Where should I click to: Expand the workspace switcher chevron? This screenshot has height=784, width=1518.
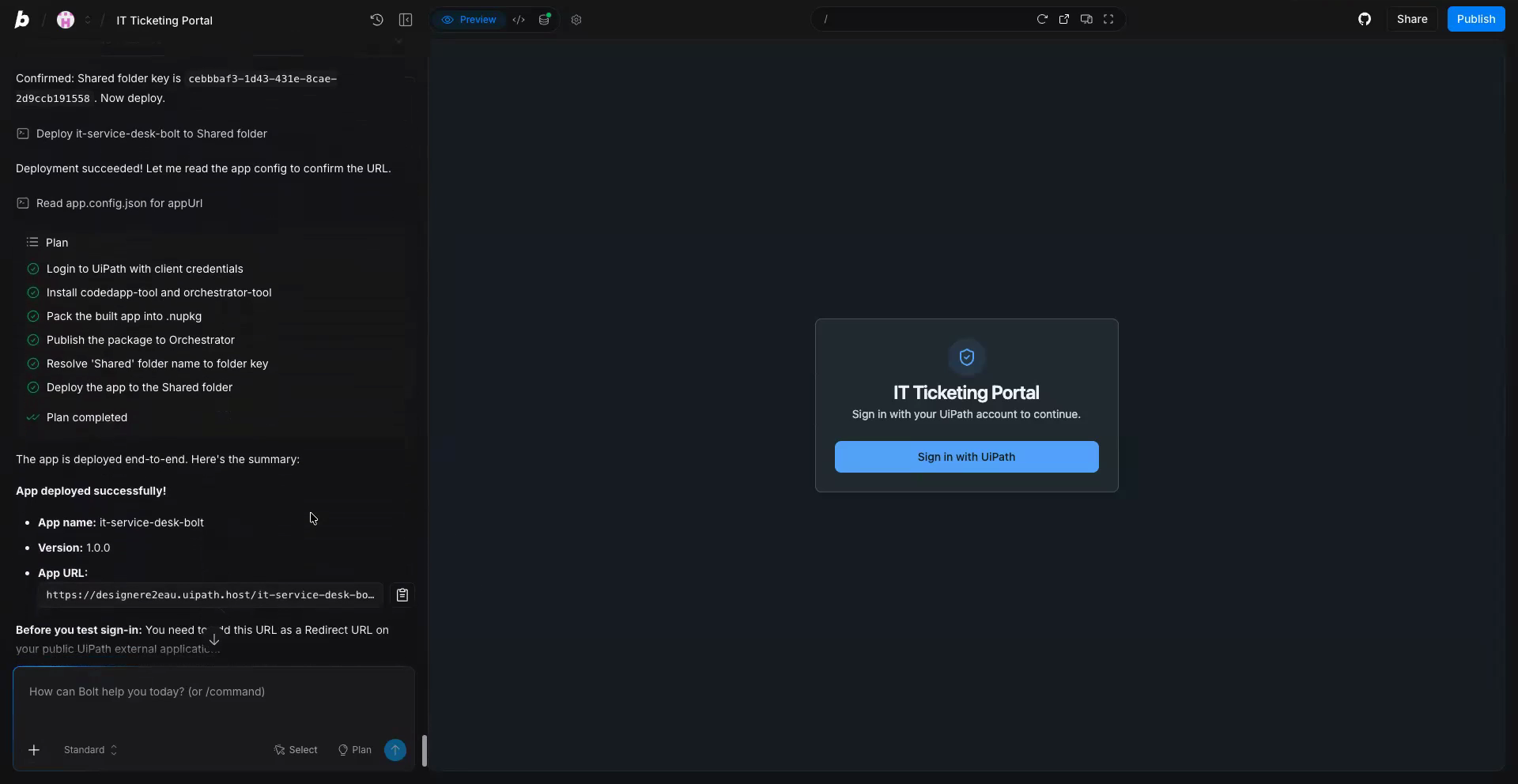click(87, 20)
